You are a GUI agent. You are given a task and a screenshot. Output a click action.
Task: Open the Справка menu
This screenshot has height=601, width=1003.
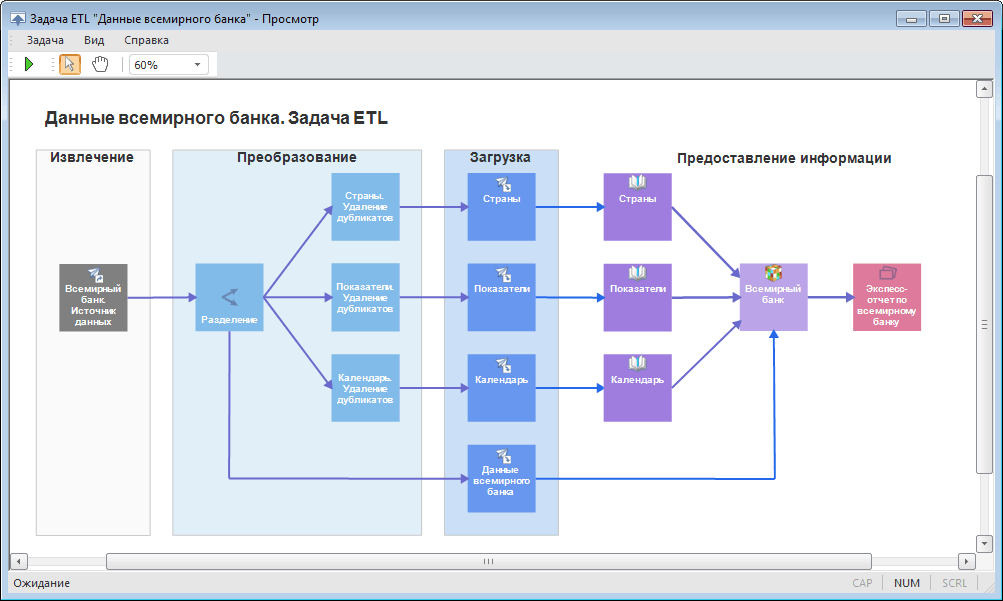click(146, 40)
